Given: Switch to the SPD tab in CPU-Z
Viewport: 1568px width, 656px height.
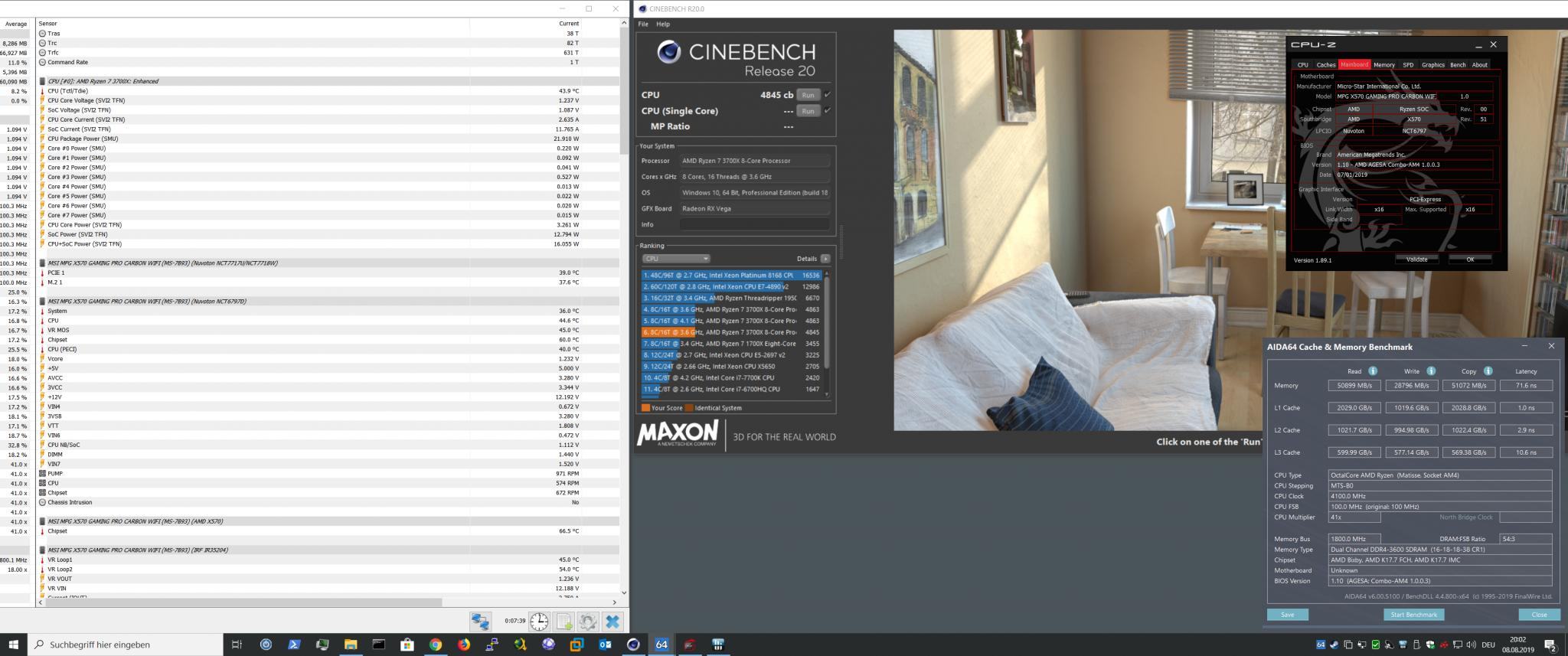Looking at the screenshot, I should pyautogui.click(x=1408, y=65).
